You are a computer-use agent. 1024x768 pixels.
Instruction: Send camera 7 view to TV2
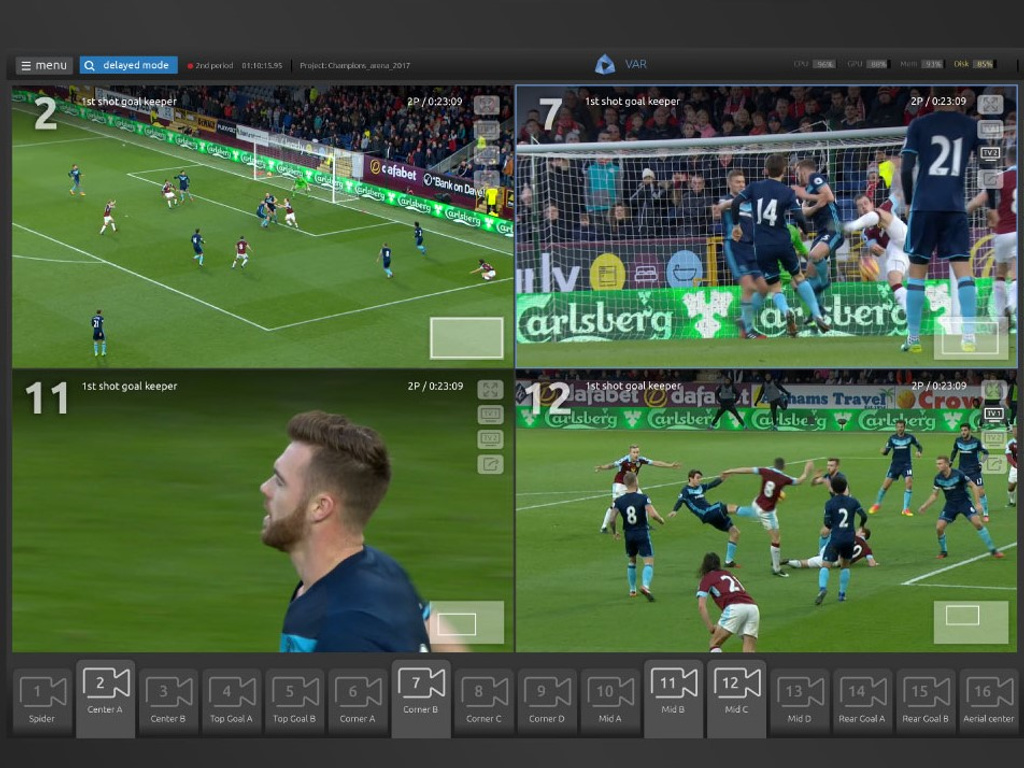[990, 154]
